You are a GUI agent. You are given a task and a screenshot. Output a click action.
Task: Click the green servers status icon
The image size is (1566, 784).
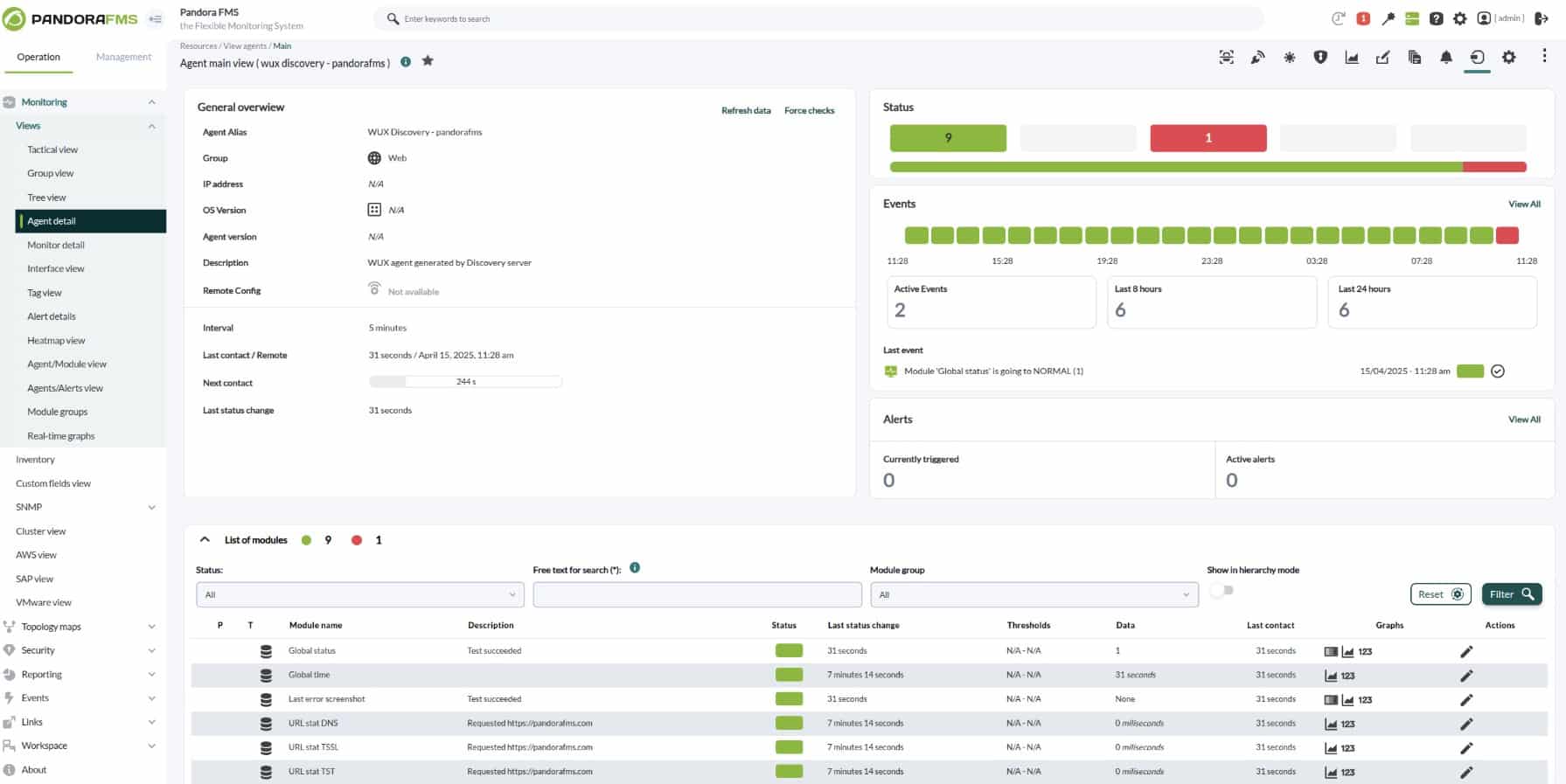[x=1412, y=18]
